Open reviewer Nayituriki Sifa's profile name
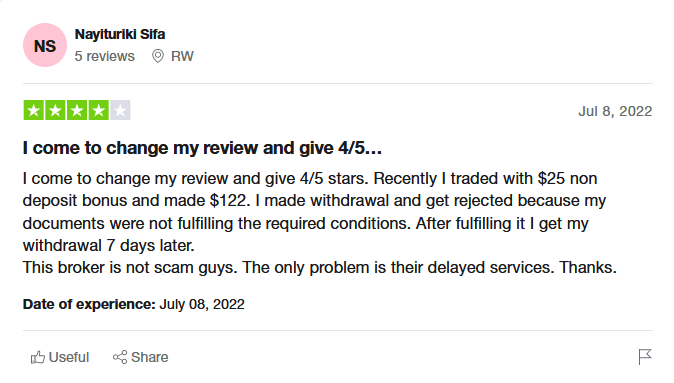The image size is (674, 383). click(120, 34)
